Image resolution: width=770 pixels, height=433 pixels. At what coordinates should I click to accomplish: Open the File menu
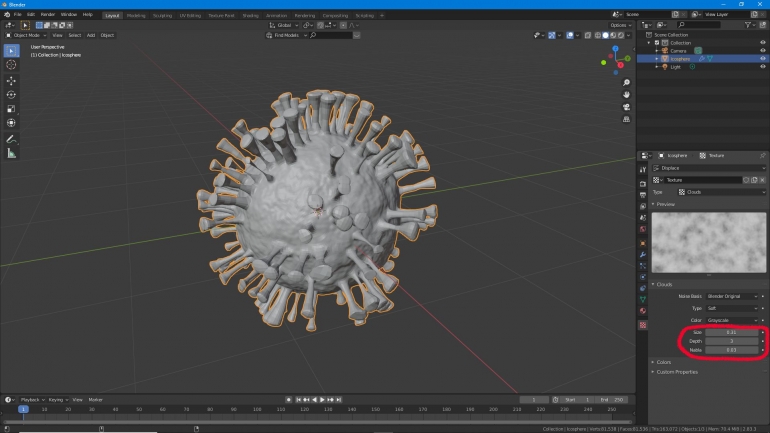click(x=18, y=15)
